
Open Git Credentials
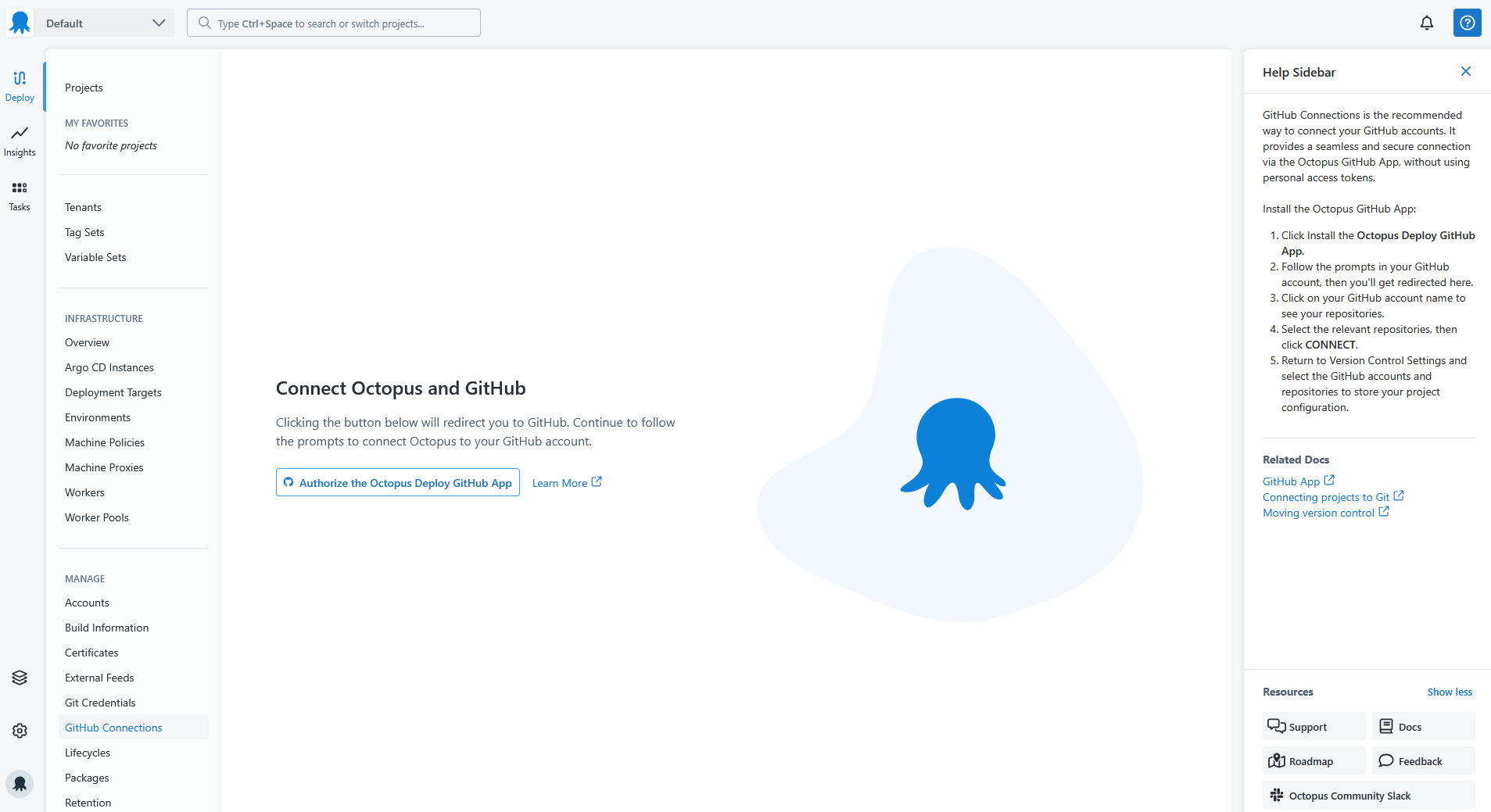point(100,703)
